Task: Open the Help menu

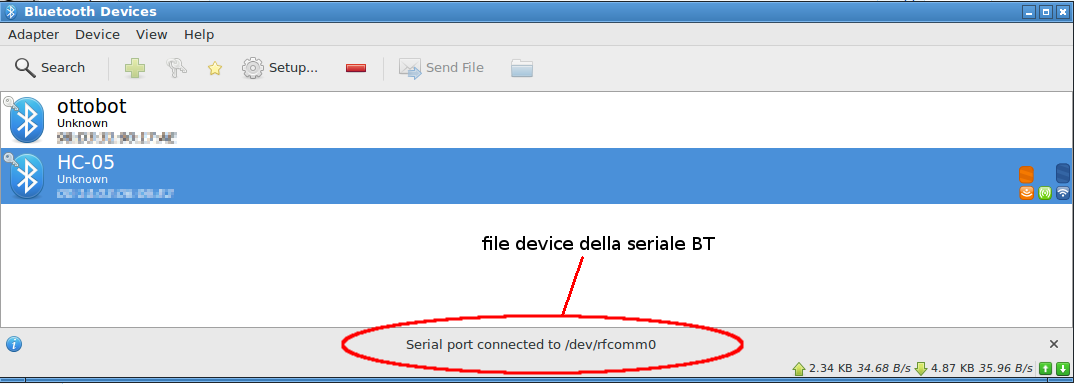Action: pyautogui.click(x=199, y=34)
